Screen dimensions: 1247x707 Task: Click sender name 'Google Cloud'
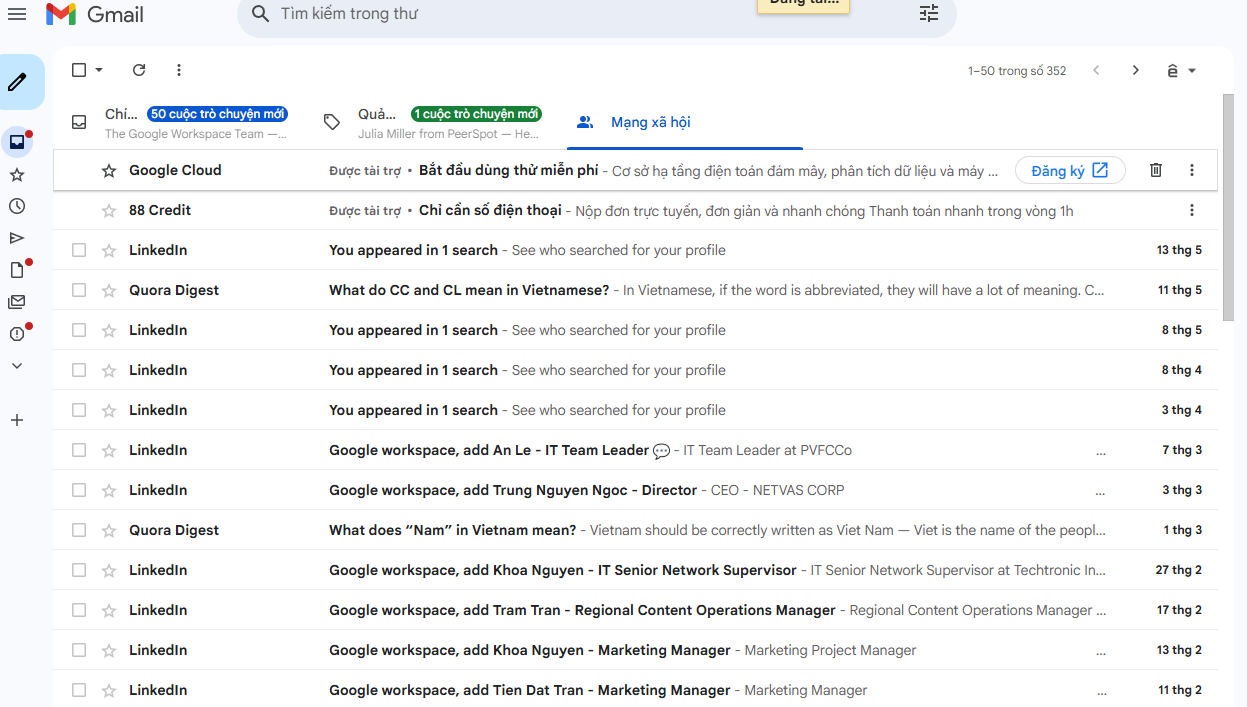175,170
